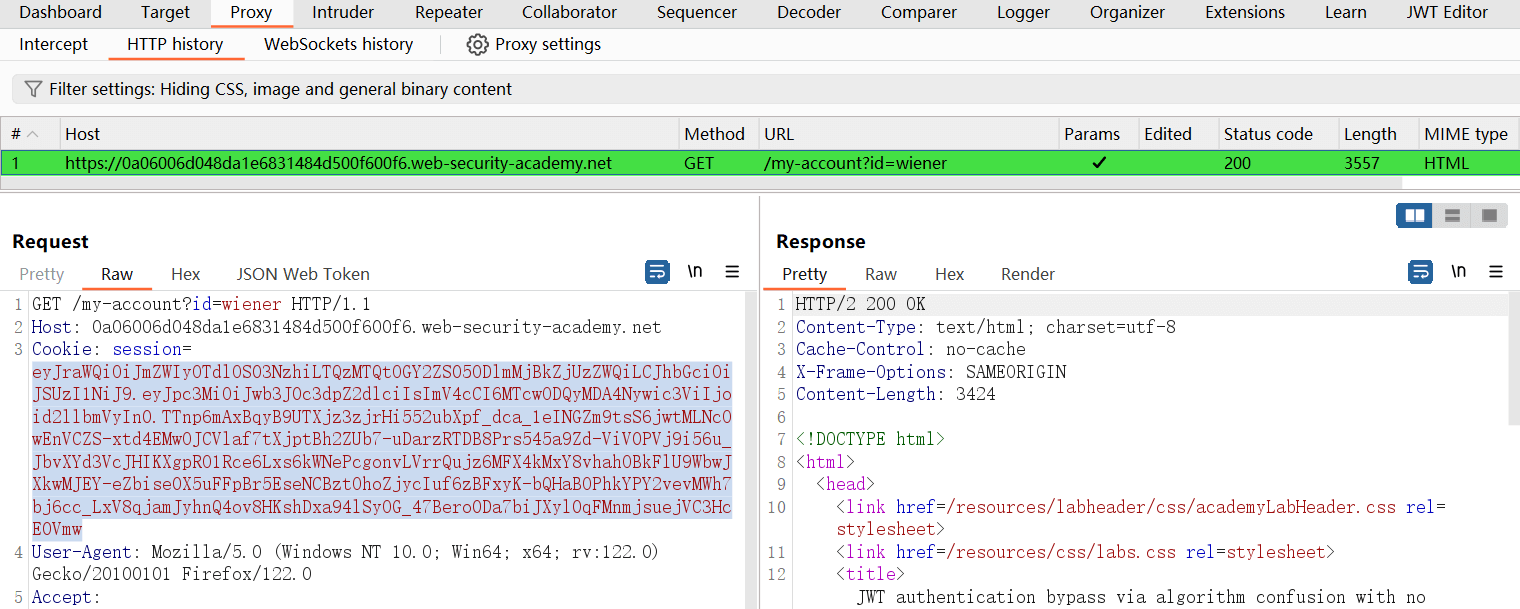Toggle non-printable \n characters in the Request panel
This screenshot has height=609, width=1520.
pyautogui.click(x=695, y=272)
